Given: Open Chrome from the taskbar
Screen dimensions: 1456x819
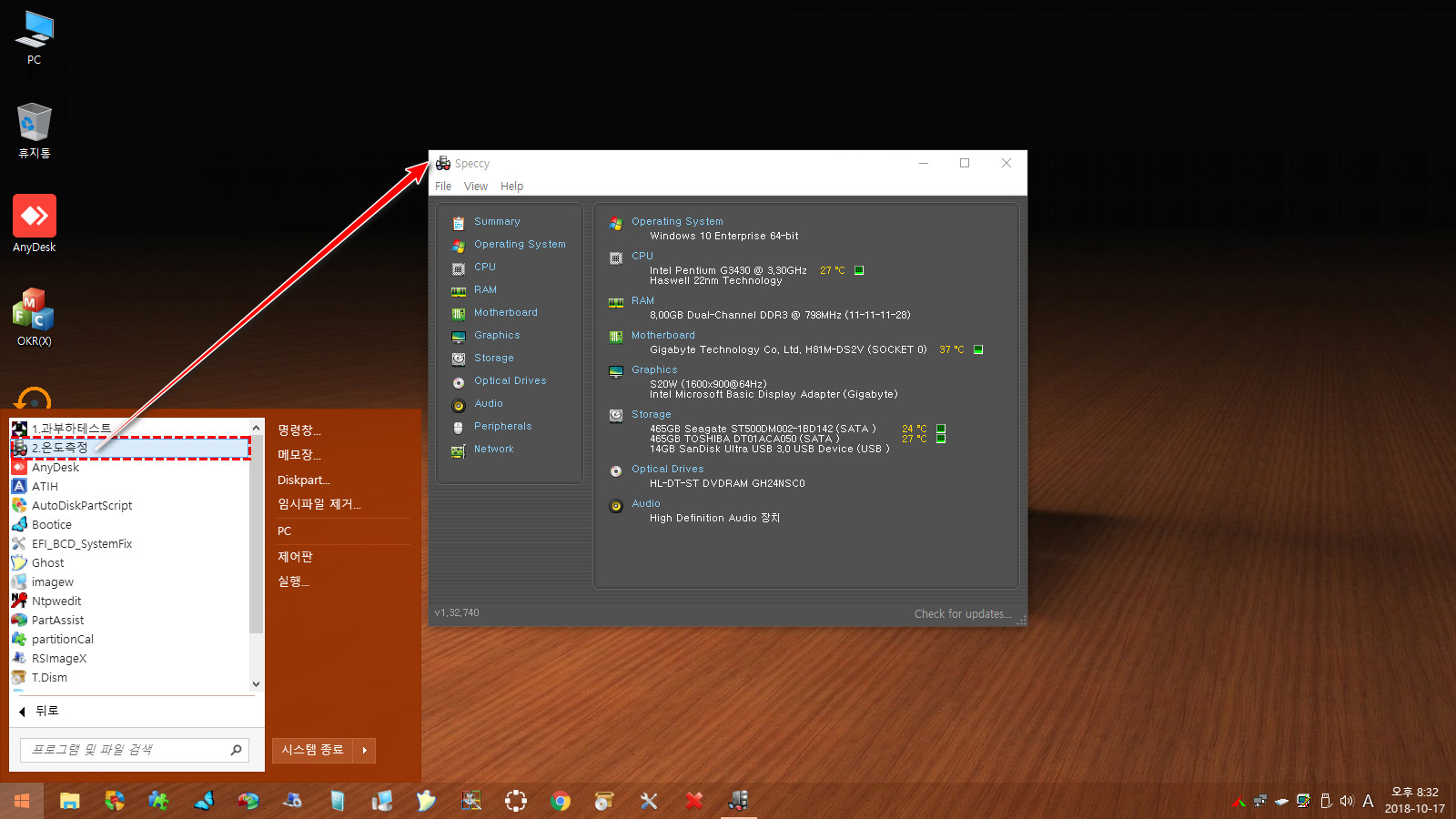Looking at the screenshot, I should pyautogui.click(x=561, y=801).
